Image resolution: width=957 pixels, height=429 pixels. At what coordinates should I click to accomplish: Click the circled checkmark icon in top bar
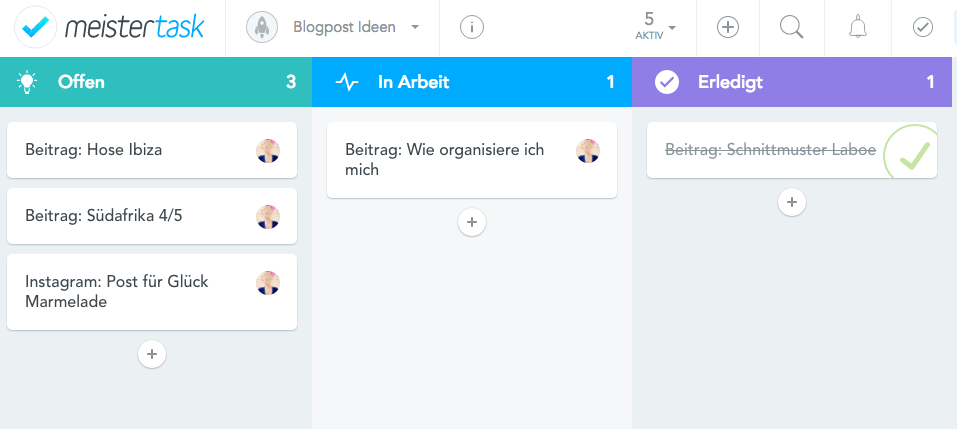tap(922, 27)
